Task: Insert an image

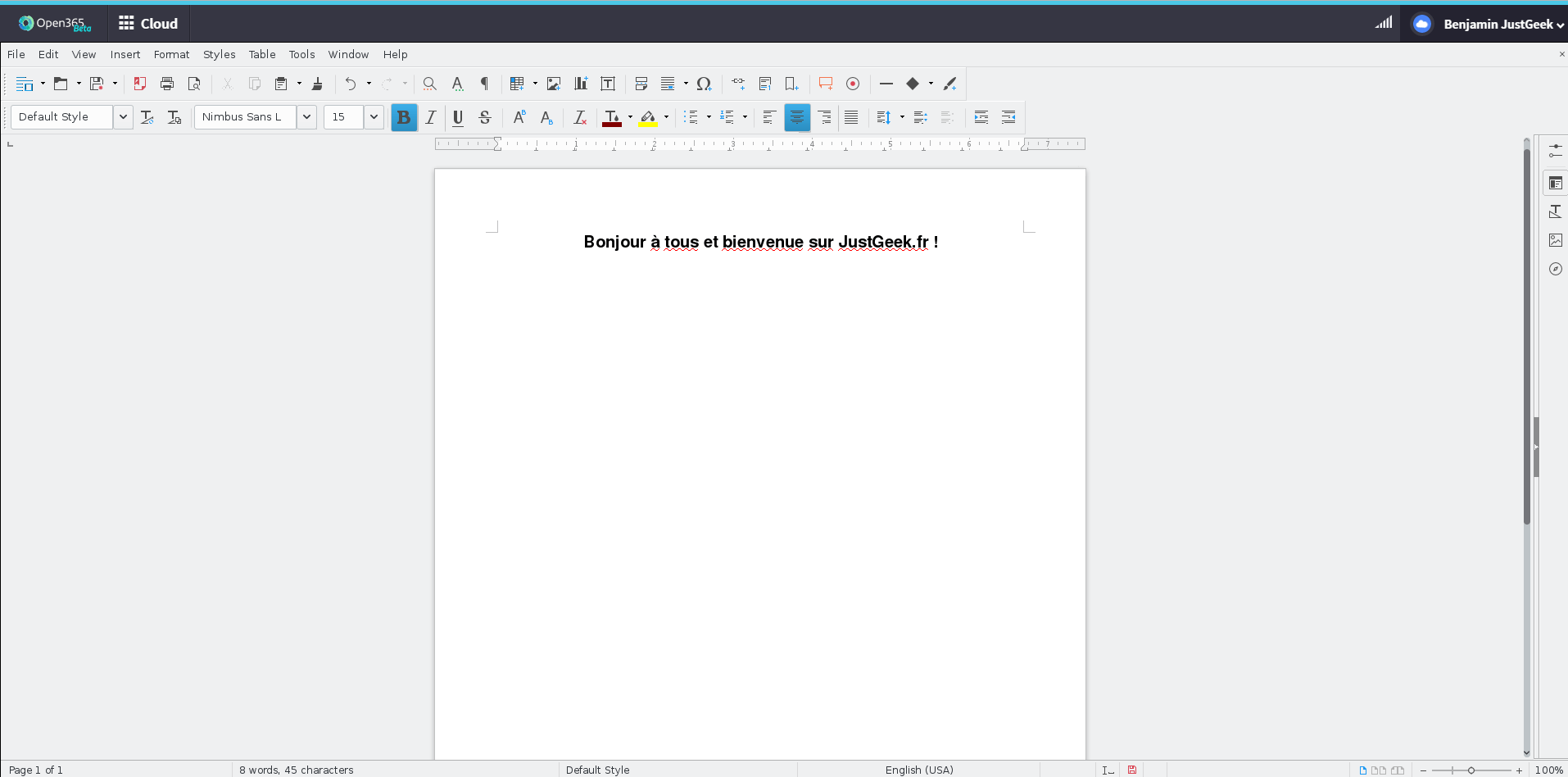Action: [x=554, y=84]
